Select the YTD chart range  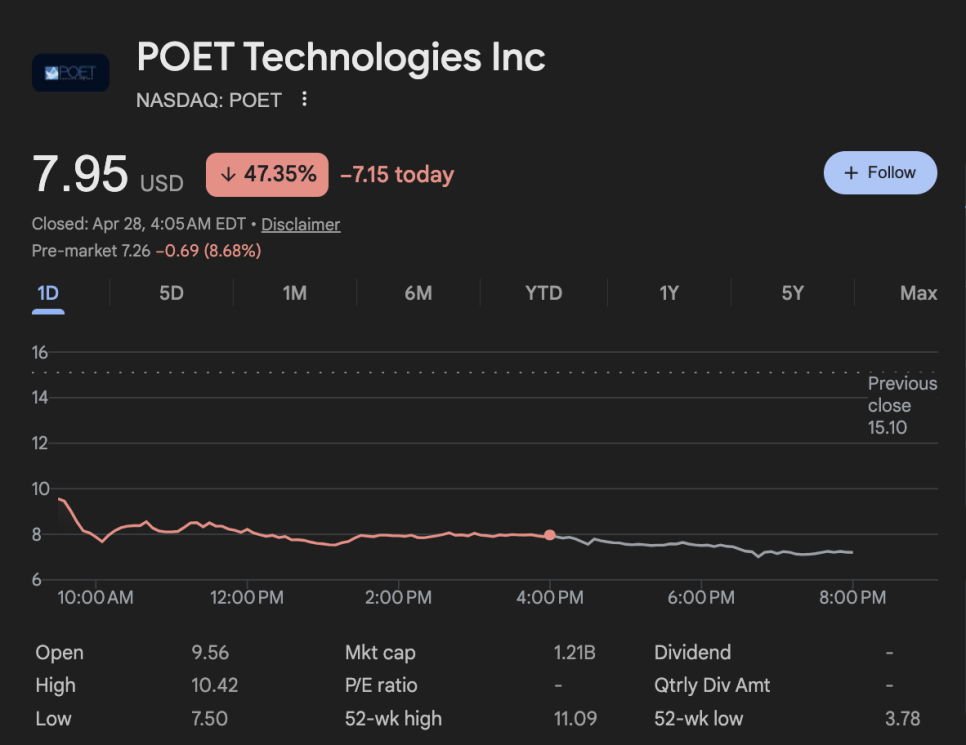(543, 293)
